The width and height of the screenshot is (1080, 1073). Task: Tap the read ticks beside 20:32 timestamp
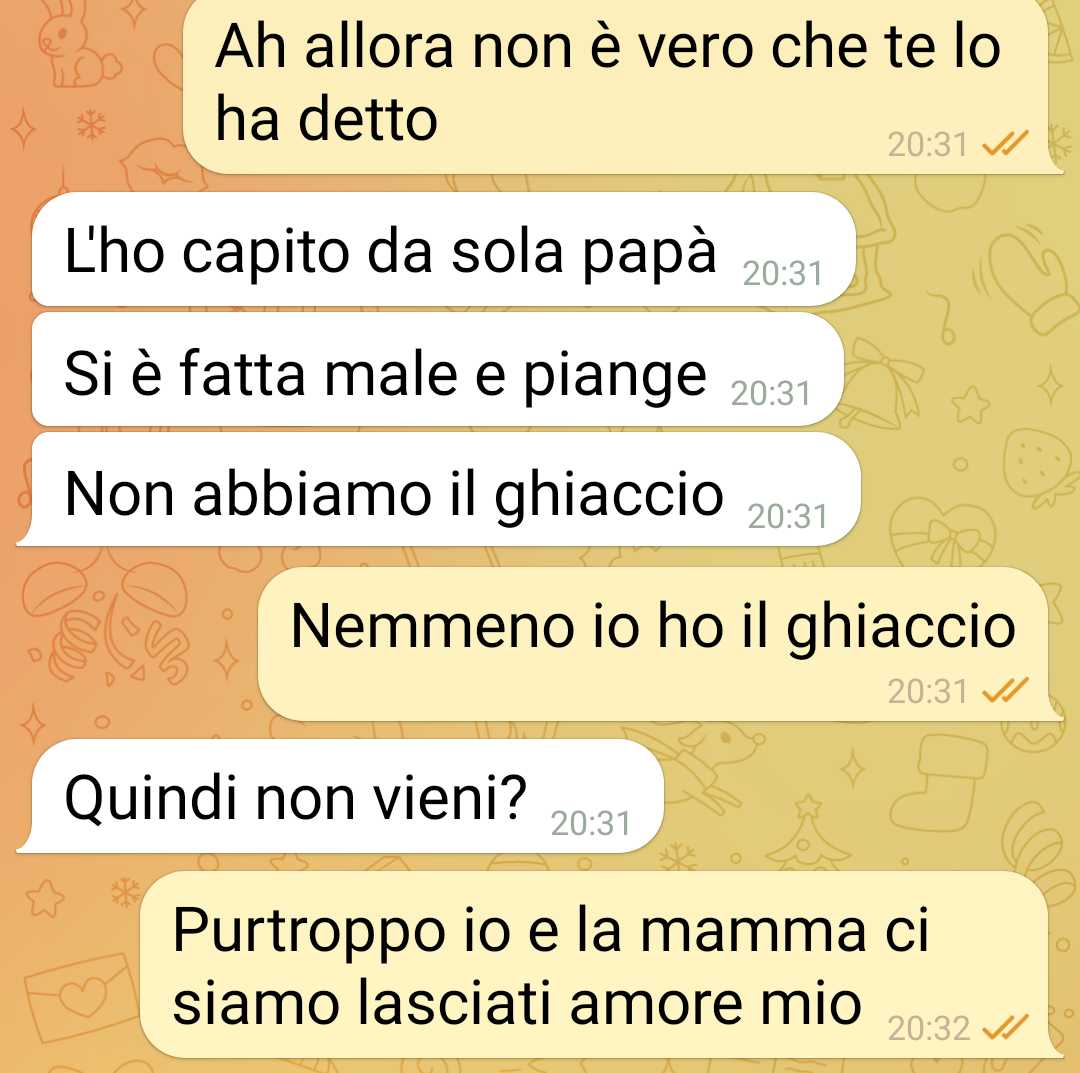(x=1005, y=1028)
